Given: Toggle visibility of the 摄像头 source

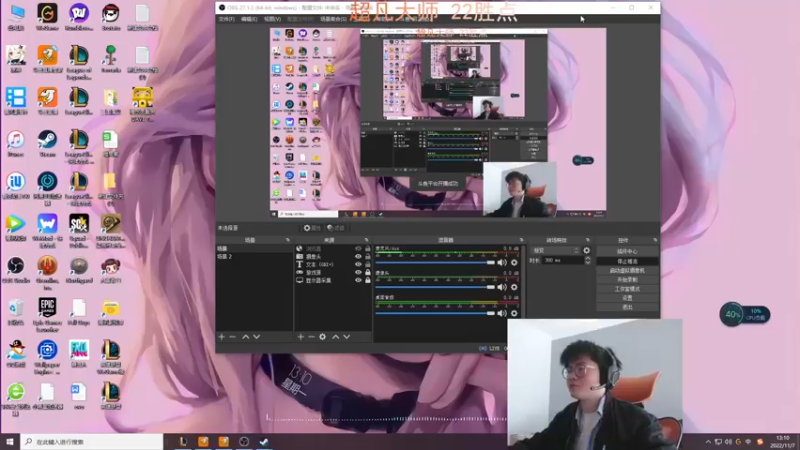Looking at the screenshot, I should tap(358, 257).
